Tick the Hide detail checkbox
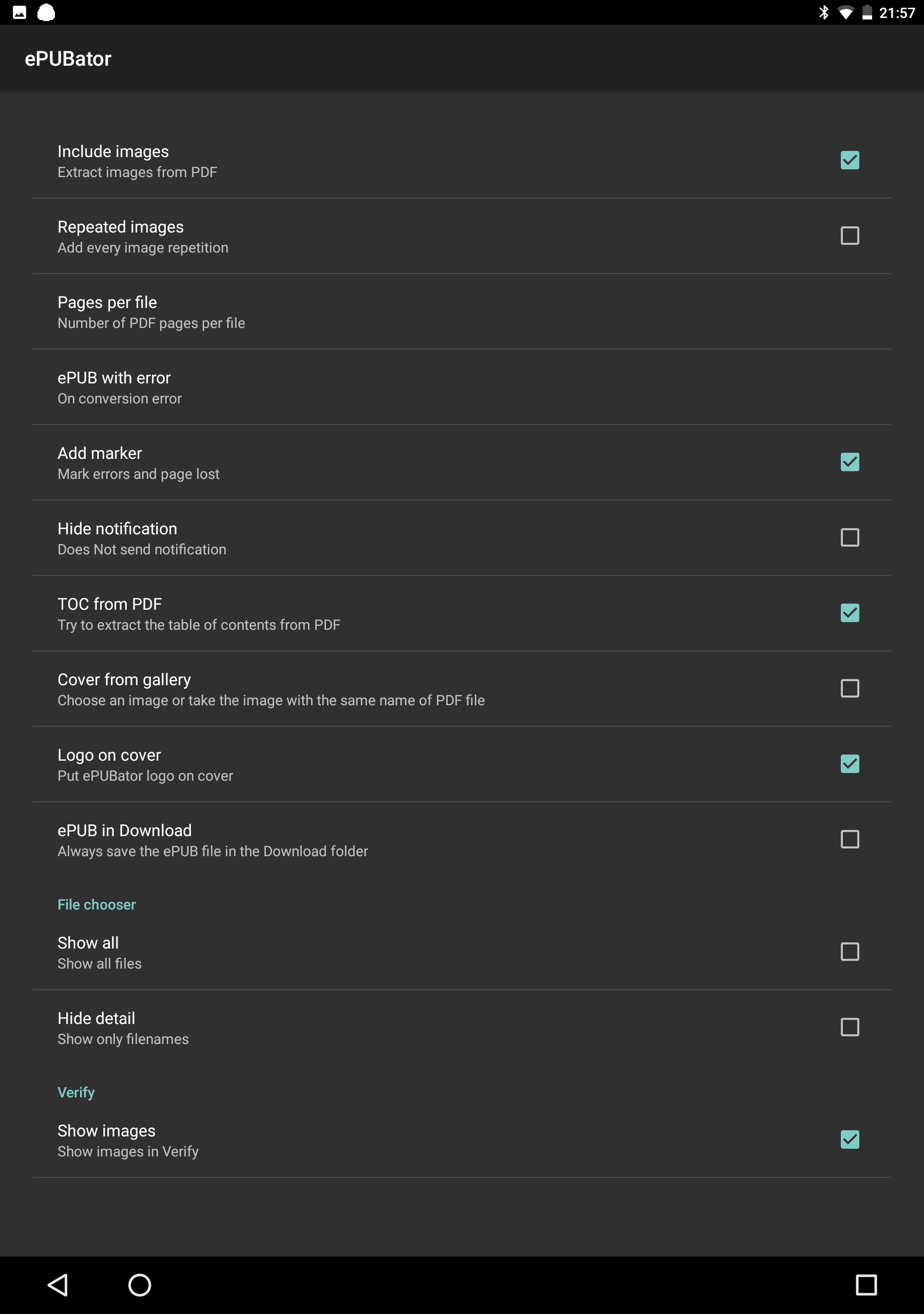Screen dimensions: 924x1314 850,1027
